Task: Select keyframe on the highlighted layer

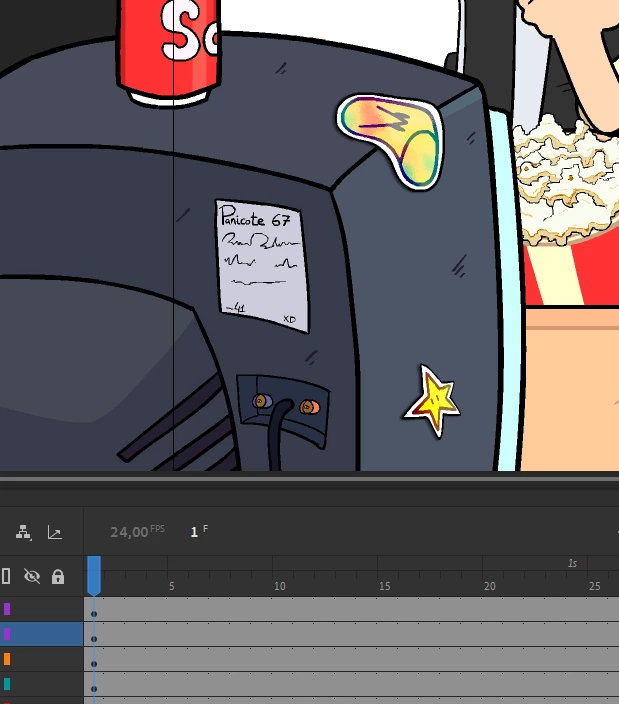Action: pos(94,638)
